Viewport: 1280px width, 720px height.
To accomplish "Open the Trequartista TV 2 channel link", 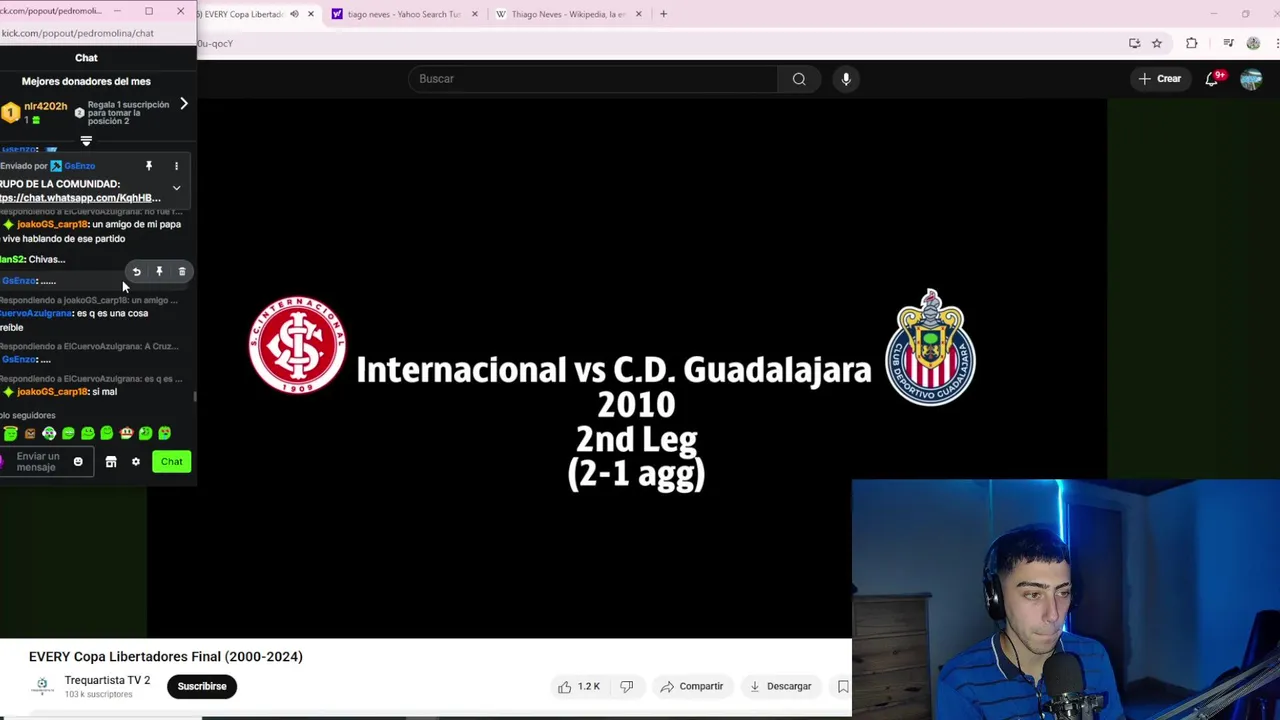I will [107, 680].
